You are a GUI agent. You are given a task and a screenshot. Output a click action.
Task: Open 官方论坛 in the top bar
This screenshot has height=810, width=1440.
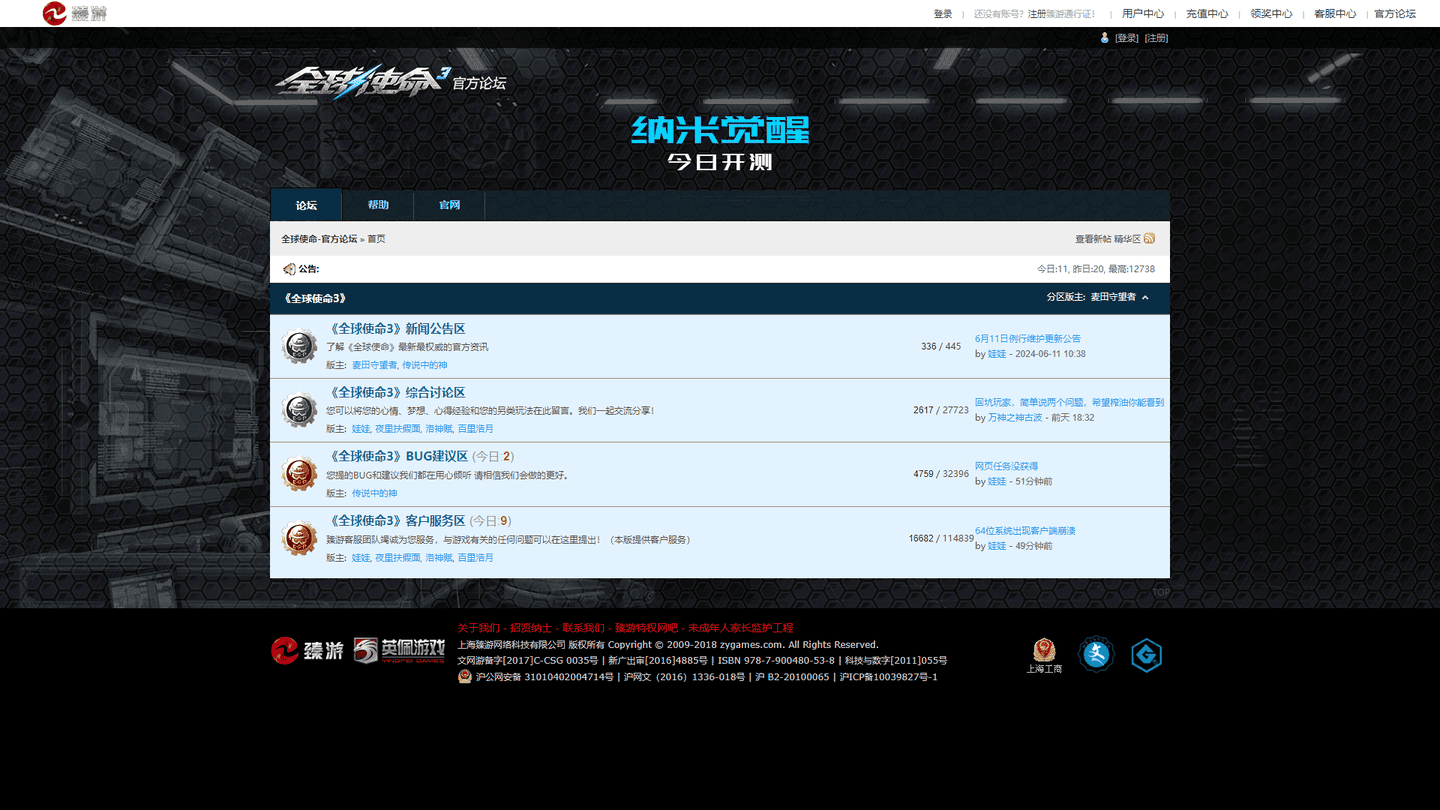[1395, 14]
